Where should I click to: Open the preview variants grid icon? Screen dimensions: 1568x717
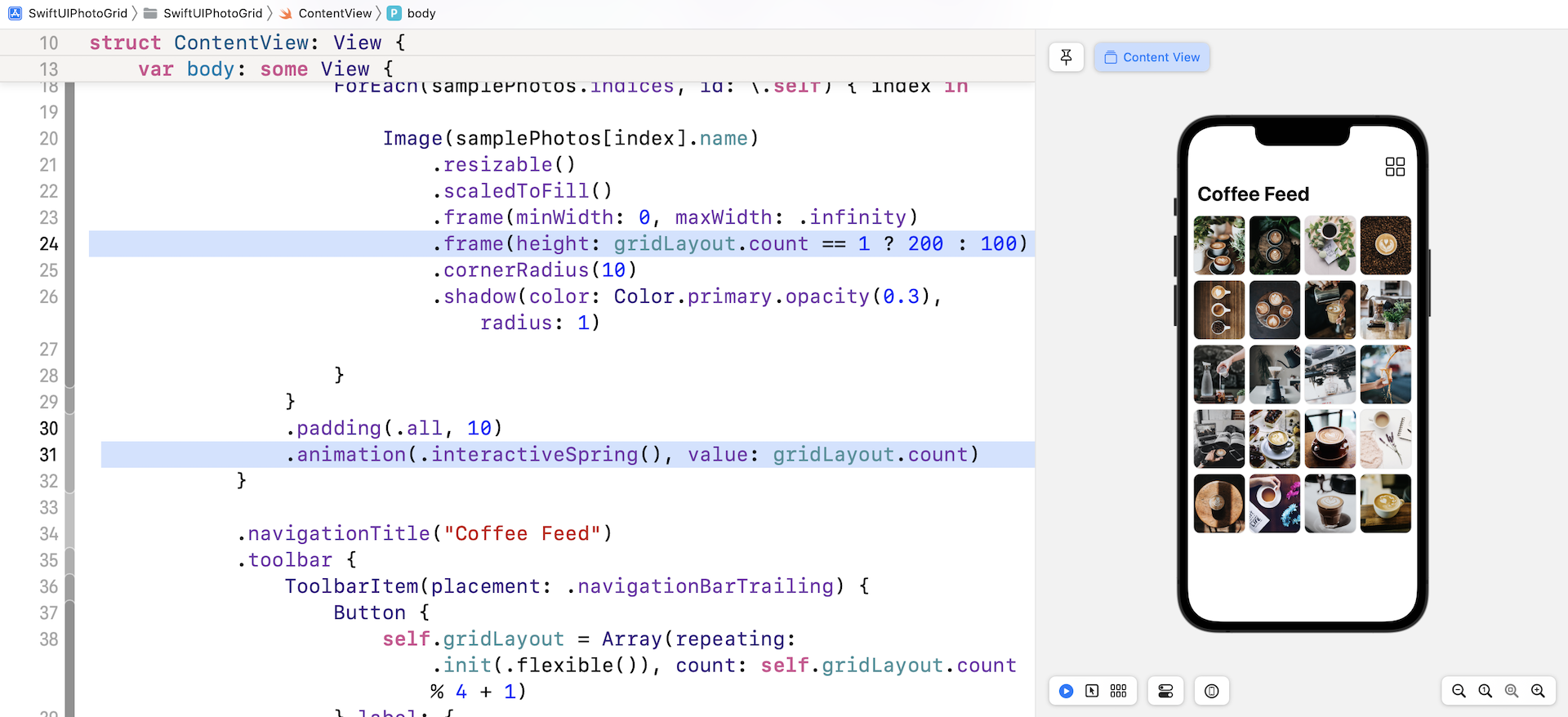point(1118,691)
